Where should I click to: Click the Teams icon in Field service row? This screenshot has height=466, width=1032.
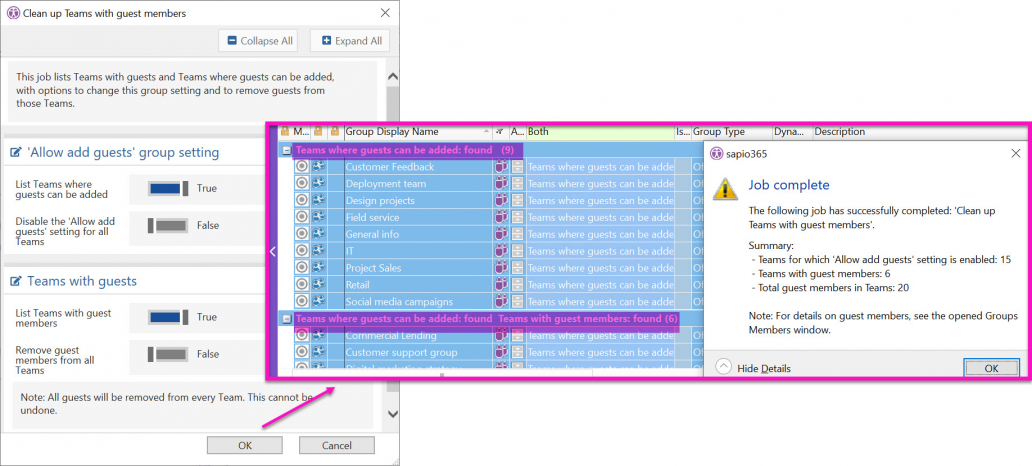(x=502, y=217)
